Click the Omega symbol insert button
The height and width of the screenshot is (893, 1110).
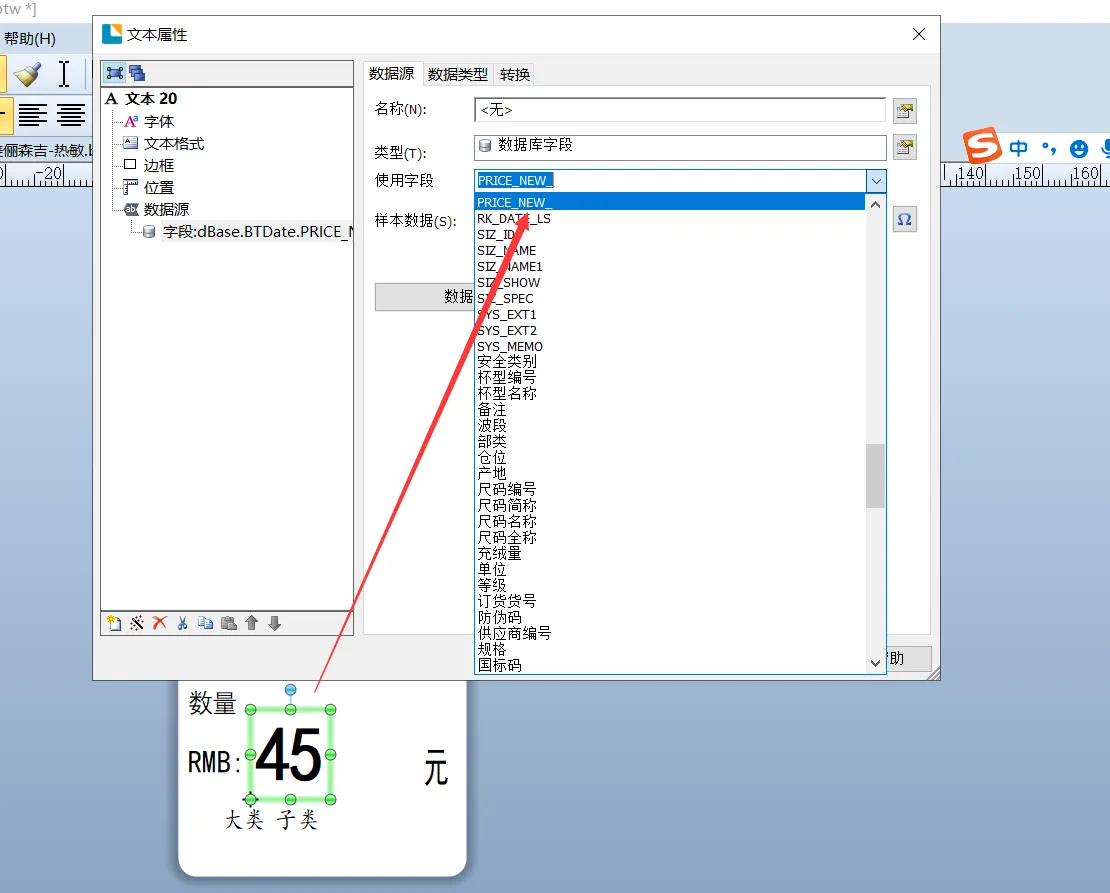[x=904, y=220]
